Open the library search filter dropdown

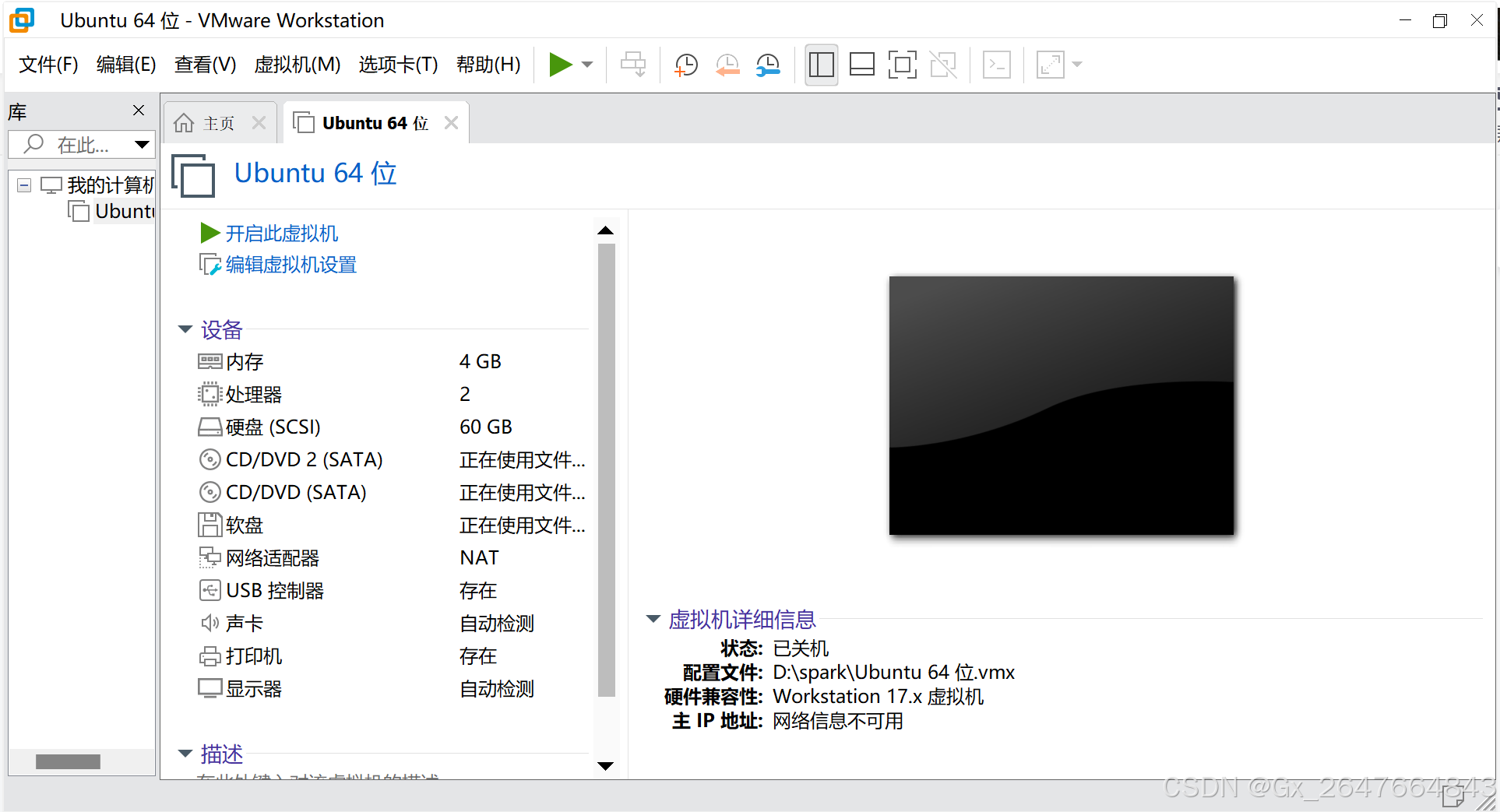pos(142,145)
